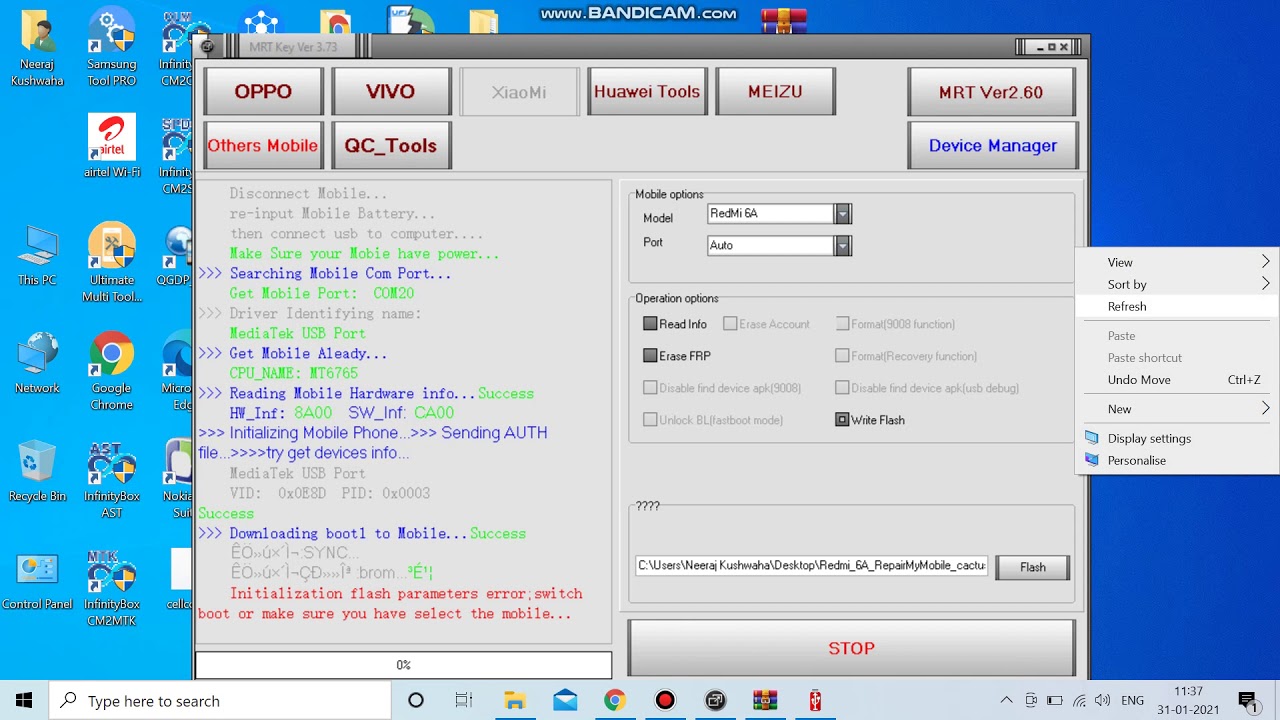Image resolution: width=1280 pixels, height=720 pixels.
Task: Open the Neeraj Kushwaha desktop folder
Action: pyautogui.click(x=37, y=48)
